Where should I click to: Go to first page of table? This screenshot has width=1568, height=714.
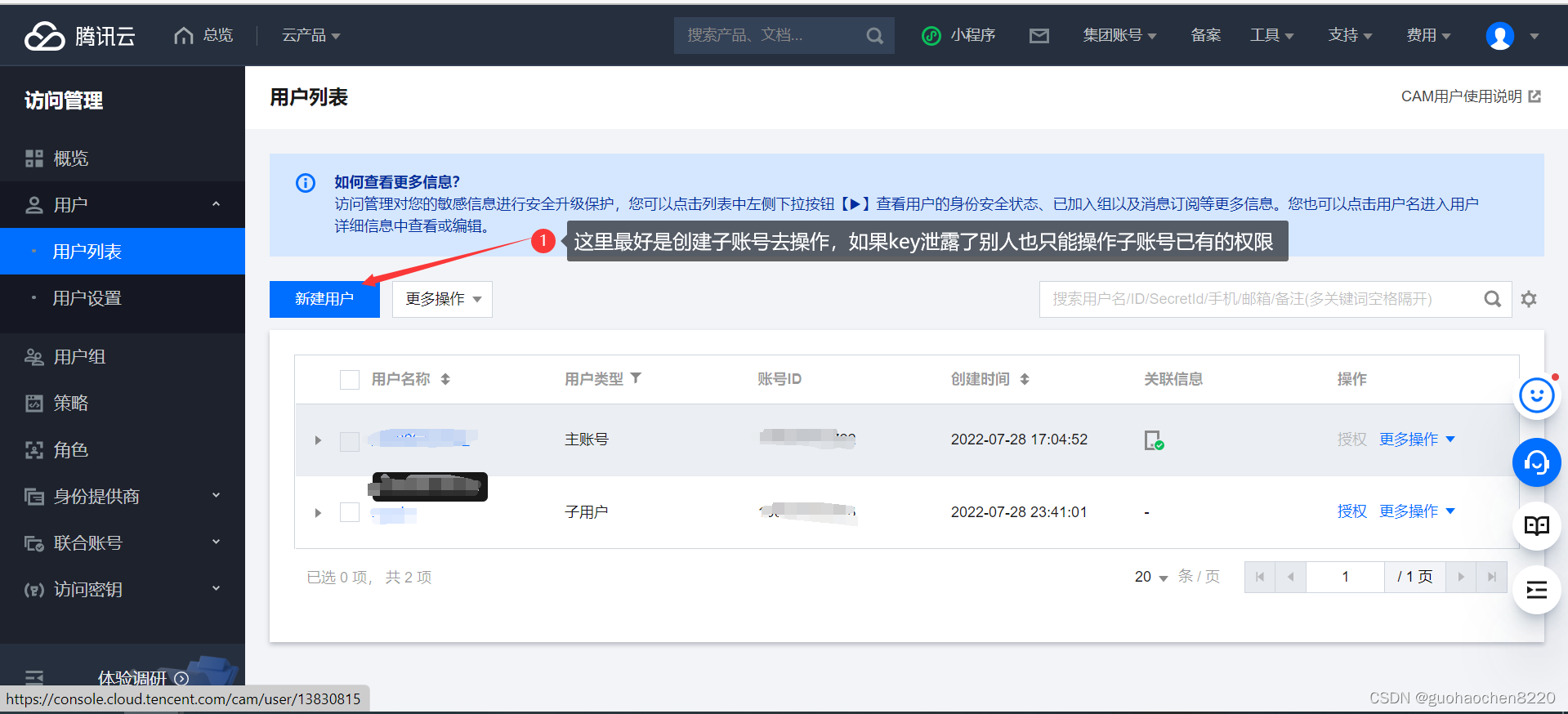tap(1260, 577)
